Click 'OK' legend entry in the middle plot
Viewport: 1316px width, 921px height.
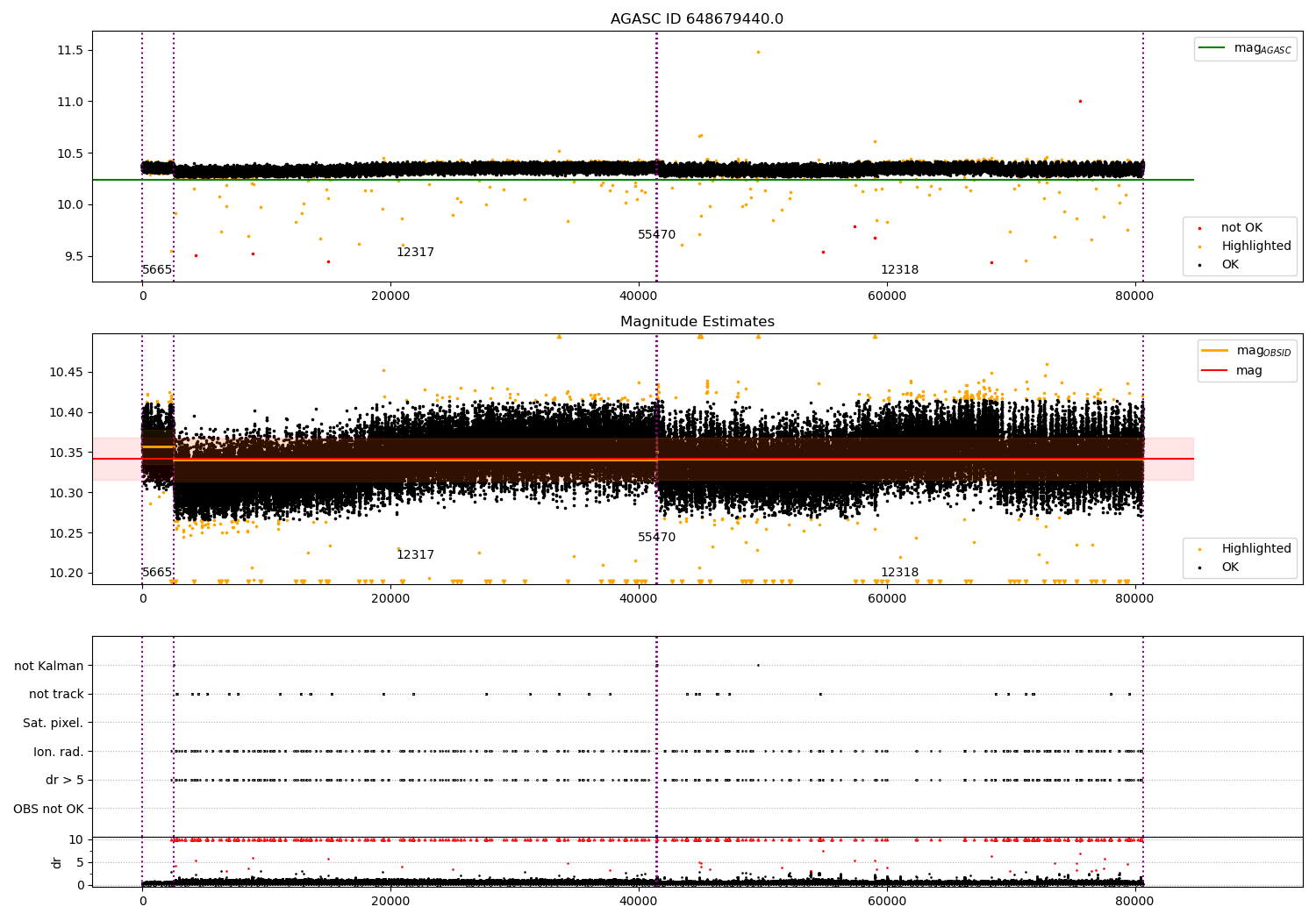1219,568
